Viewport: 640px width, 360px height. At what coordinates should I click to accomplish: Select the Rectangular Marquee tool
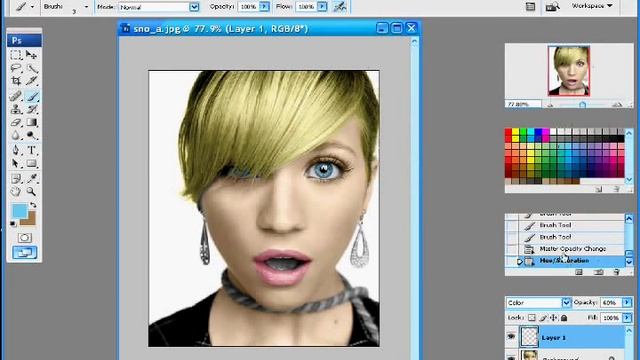[x=16, y=55]
